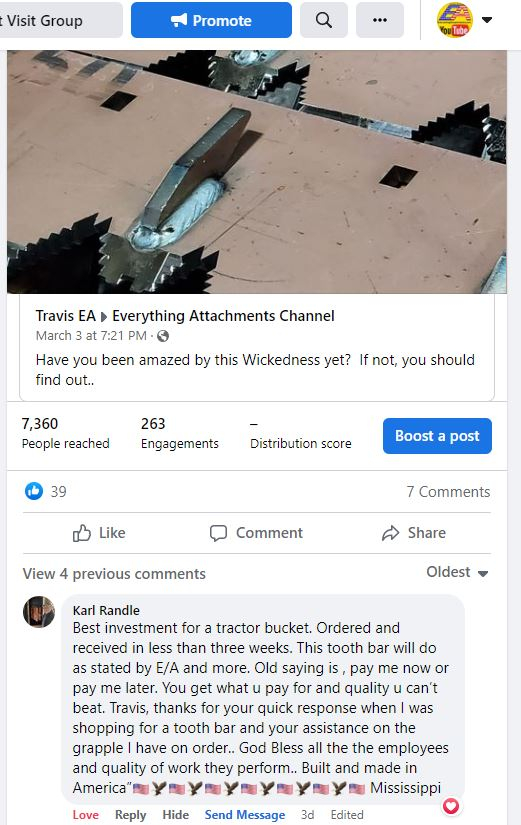The height and width of the screenshot is (825, 521).
Task: Click the Share action button
Action: point(414,533)
